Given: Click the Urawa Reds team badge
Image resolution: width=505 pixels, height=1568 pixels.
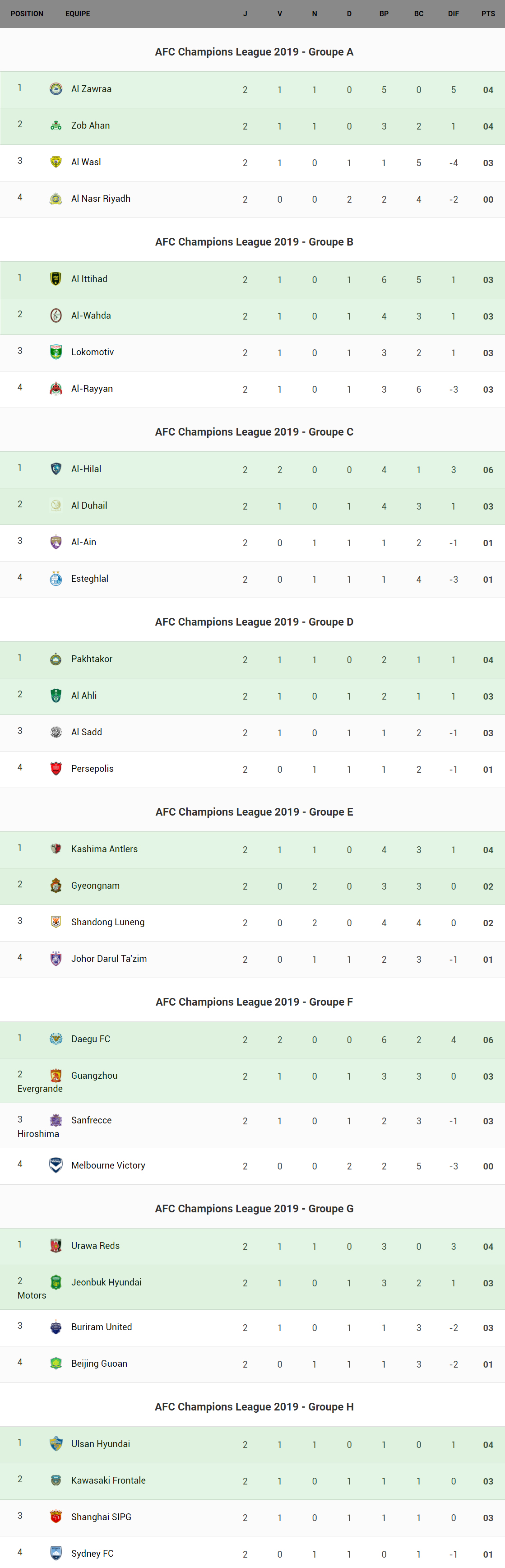Looking at the screenshot, I should click(56, 1245).
